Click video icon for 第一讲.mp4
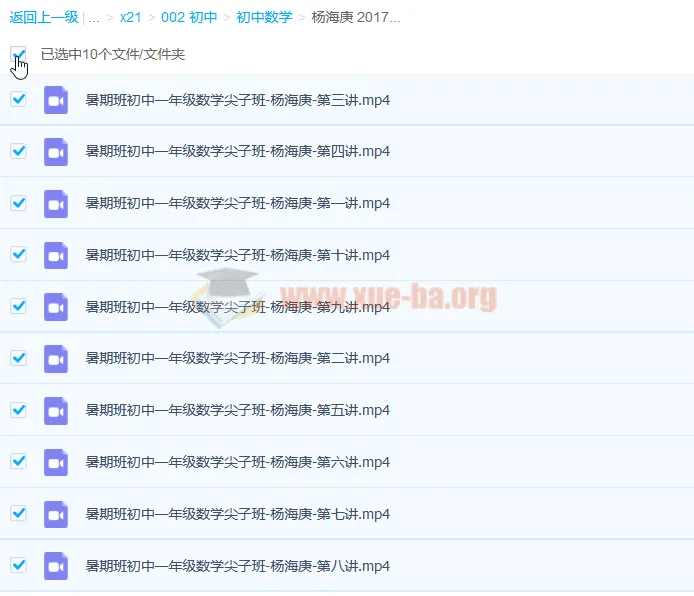Viewport: 694px width, 596px height. point(56,204)
